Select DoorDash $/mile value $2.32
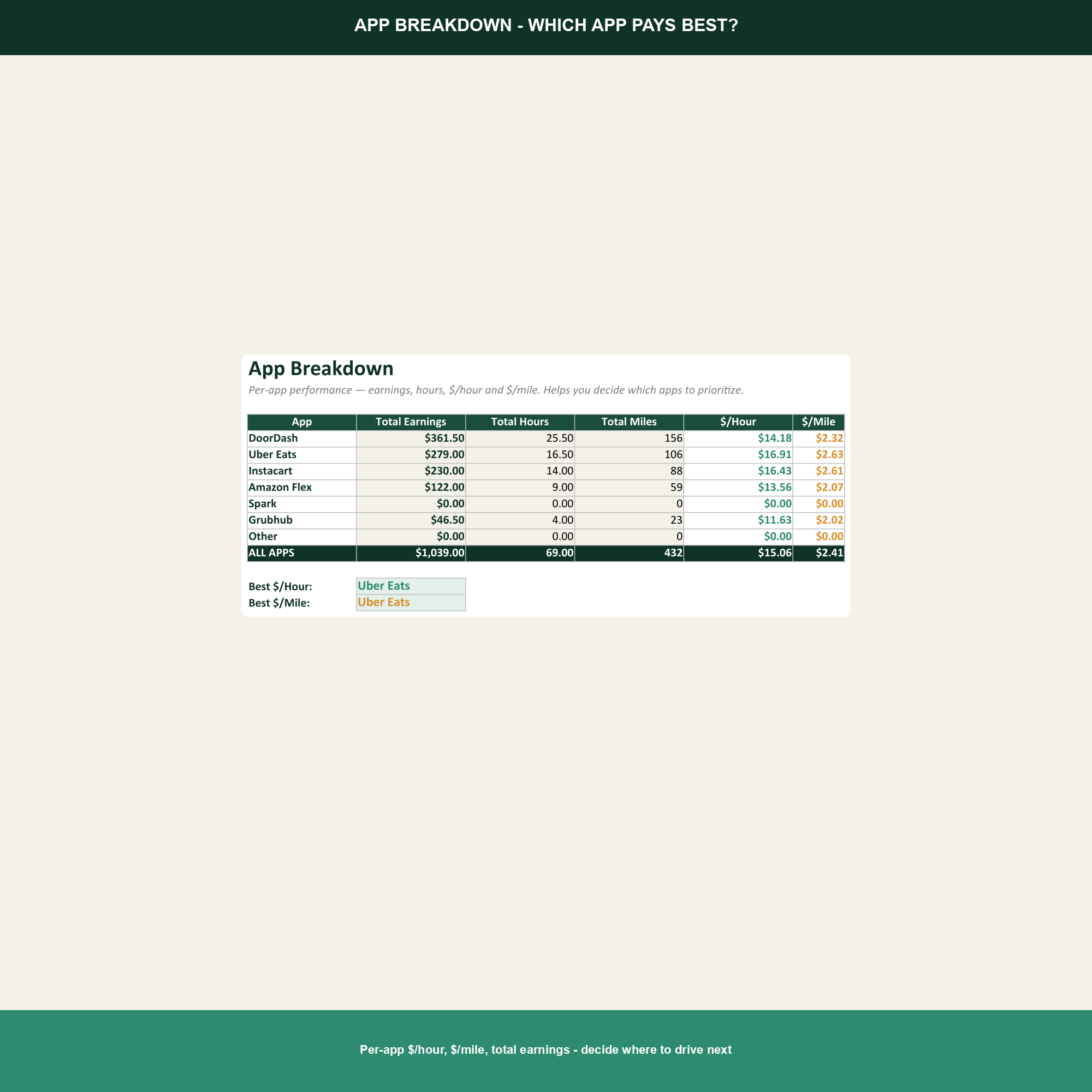1092x1092 pixels. (818, 438)
